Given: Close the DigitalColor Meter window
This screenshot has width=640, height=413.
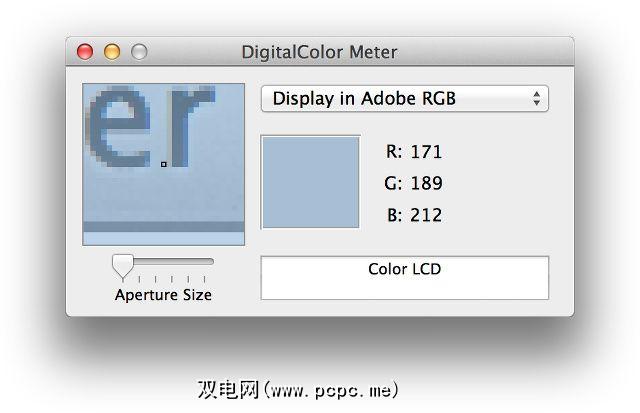Looking at the screenshot, I should pyautogui.click(x=85, y=51).
